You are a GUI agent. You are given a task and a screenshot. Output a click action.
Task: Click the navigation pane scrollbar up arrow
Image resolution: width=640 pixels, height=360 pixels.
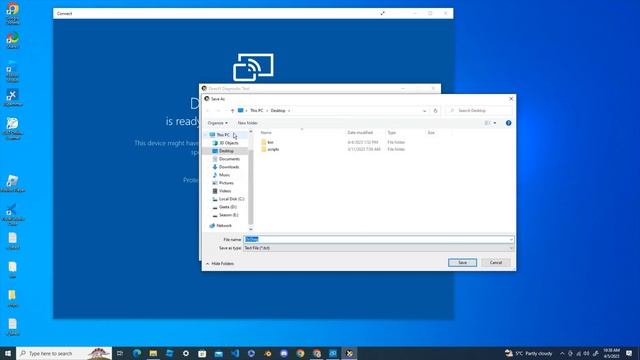click(251, 132)
